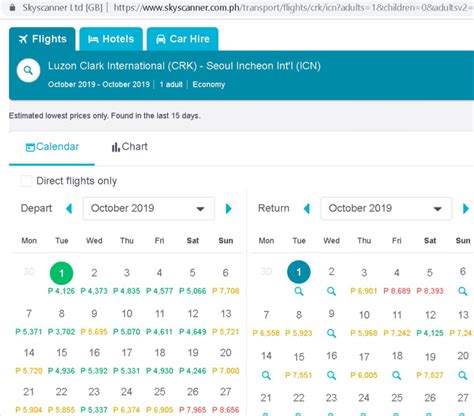The height and width of the screenshot is (416, 474).
Task: Go to previous month in Return calendar
Action: pos(307,209)
